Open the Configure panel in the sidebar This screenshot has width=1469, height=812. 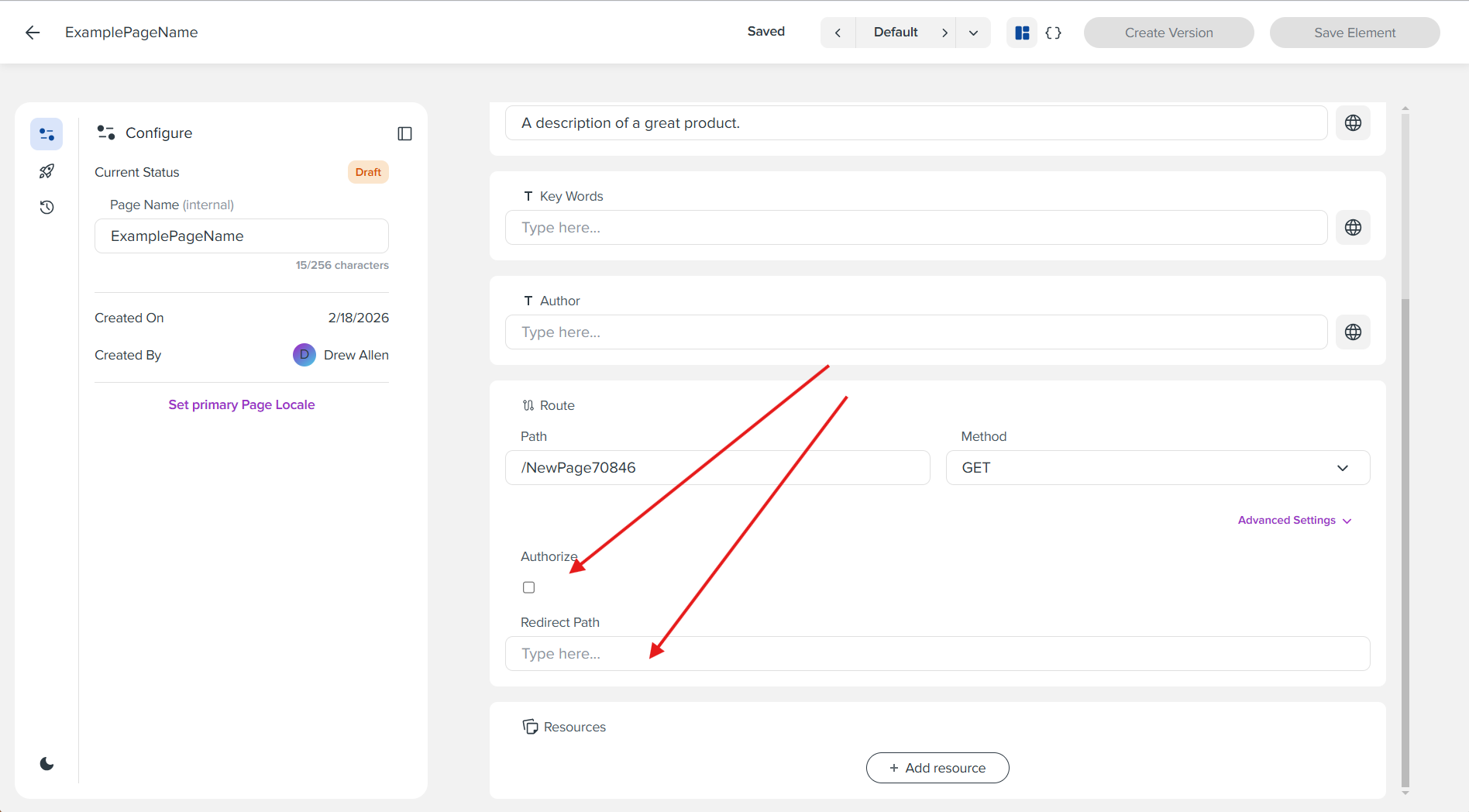(x=46, y=133)
